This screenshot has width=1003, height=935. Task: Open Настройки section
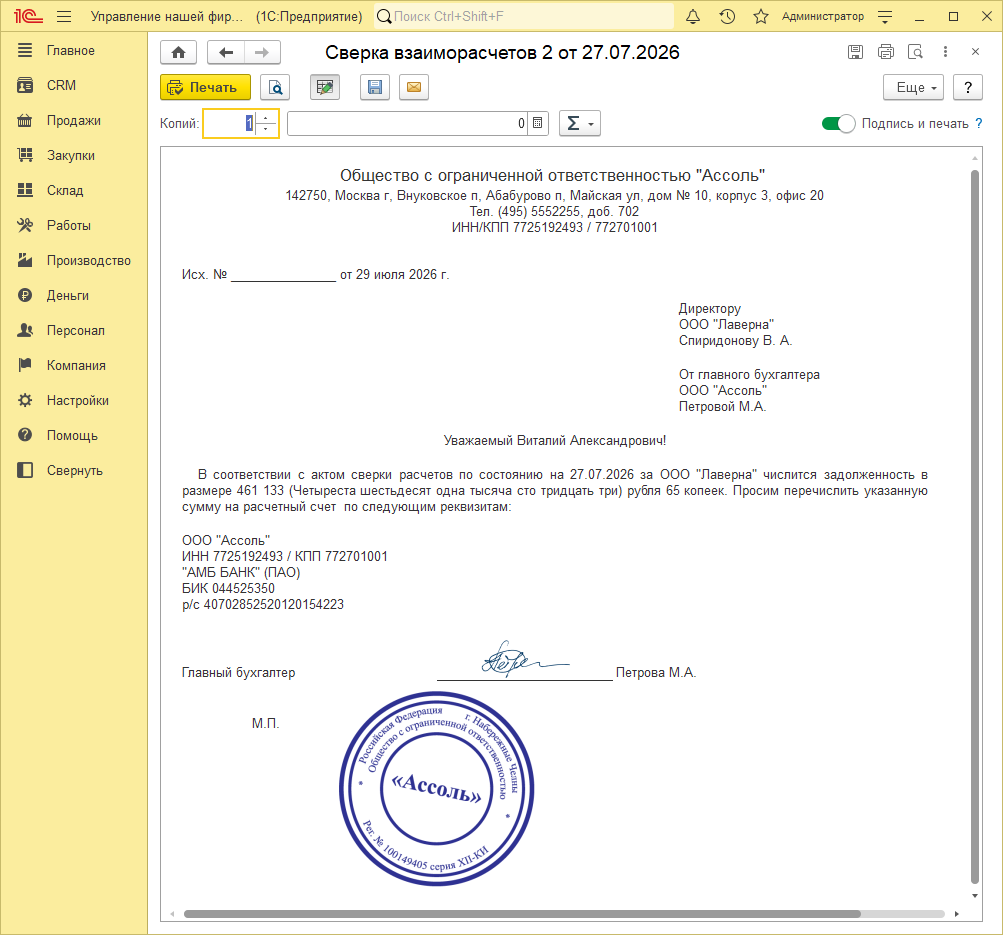[x=74, y=401]
